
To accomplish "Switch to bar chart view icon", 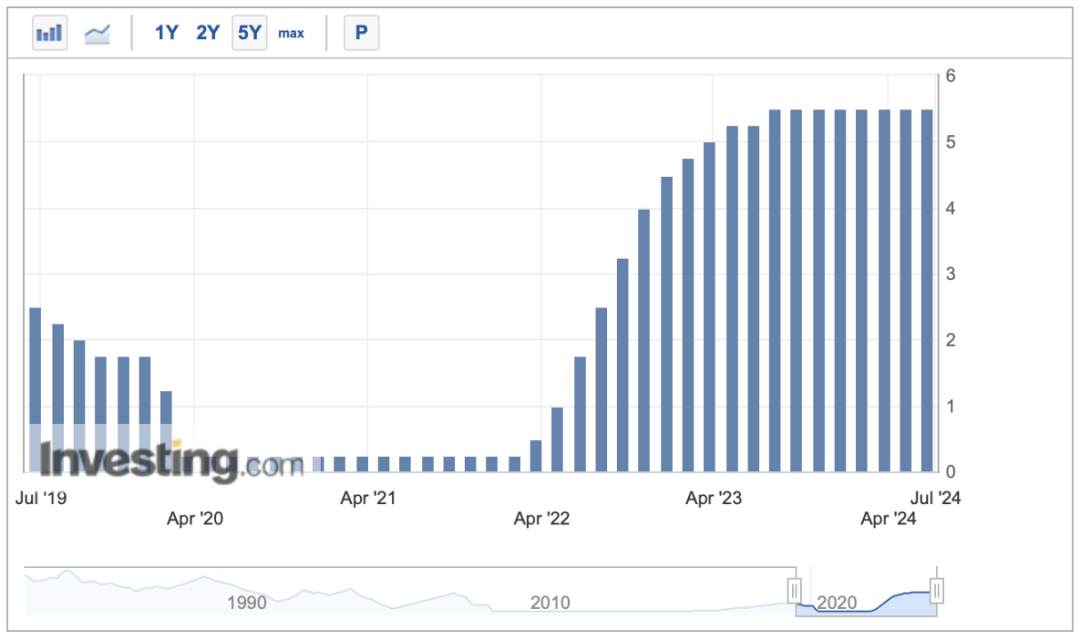I will click(x=49, y=33).
